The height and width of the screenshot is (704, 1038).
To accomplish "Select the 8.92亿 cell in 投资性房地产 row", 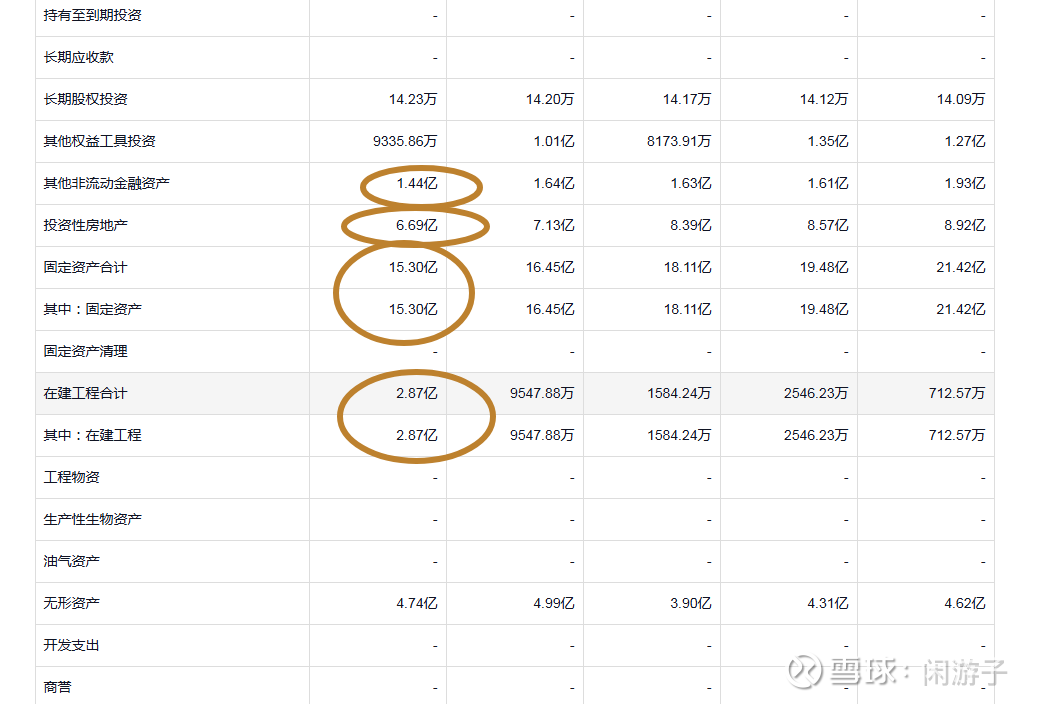I will (965, 226).
